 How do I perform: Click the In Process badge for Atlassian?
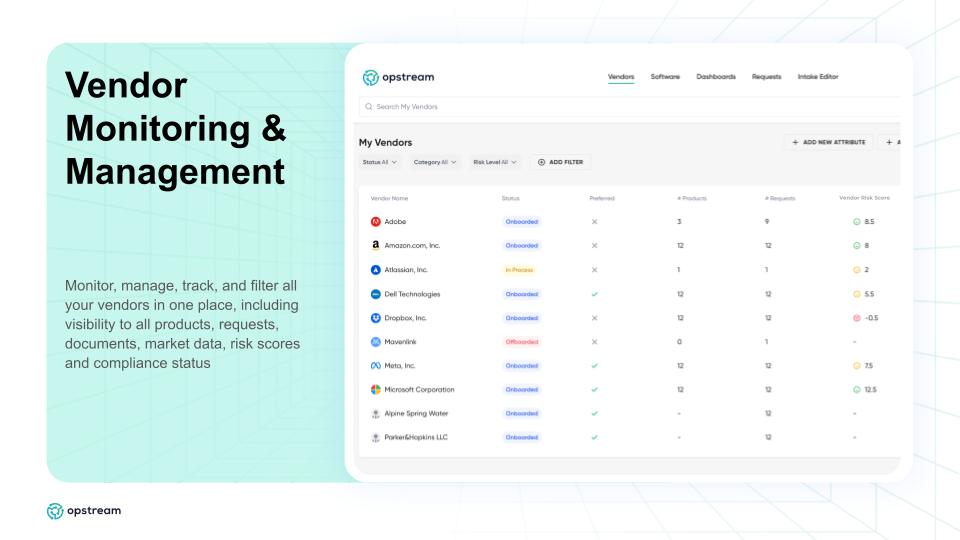pos(519,270)
